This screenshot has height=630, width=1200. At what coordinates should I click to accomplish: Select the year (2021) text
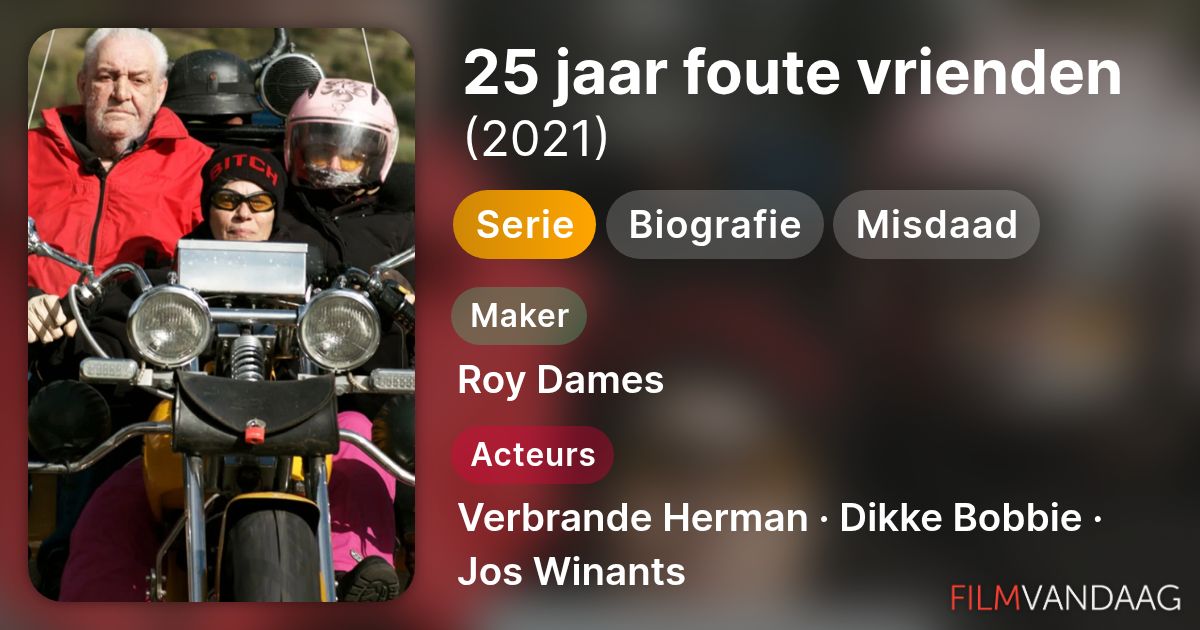click(x=536, y=141)
